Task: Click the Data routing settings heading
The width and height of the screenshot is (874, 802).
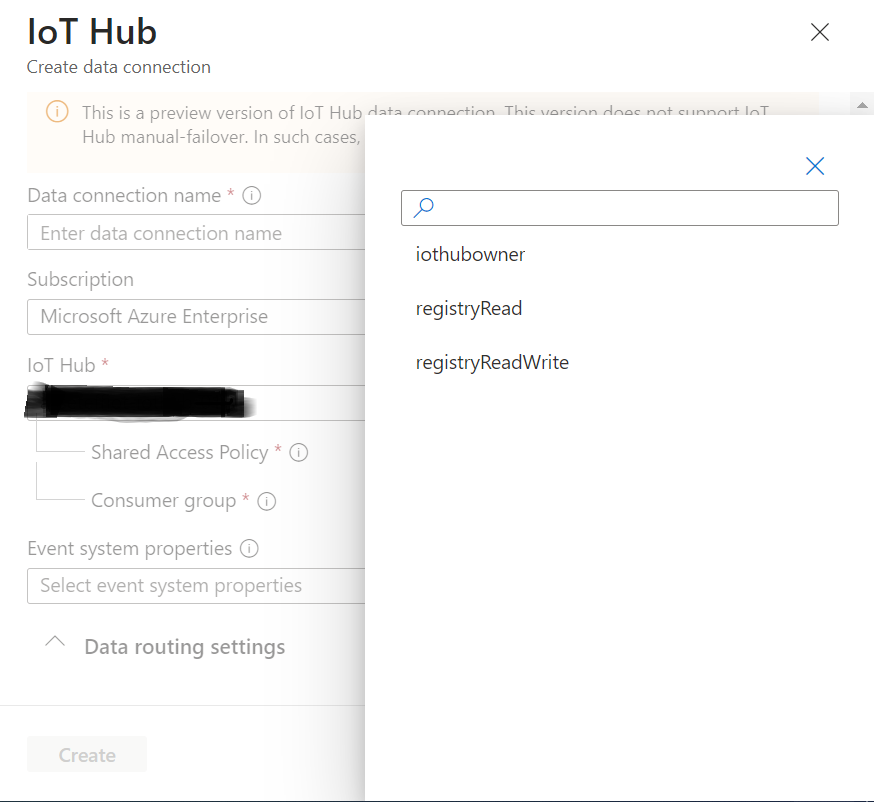Action: tap(184, 647)
